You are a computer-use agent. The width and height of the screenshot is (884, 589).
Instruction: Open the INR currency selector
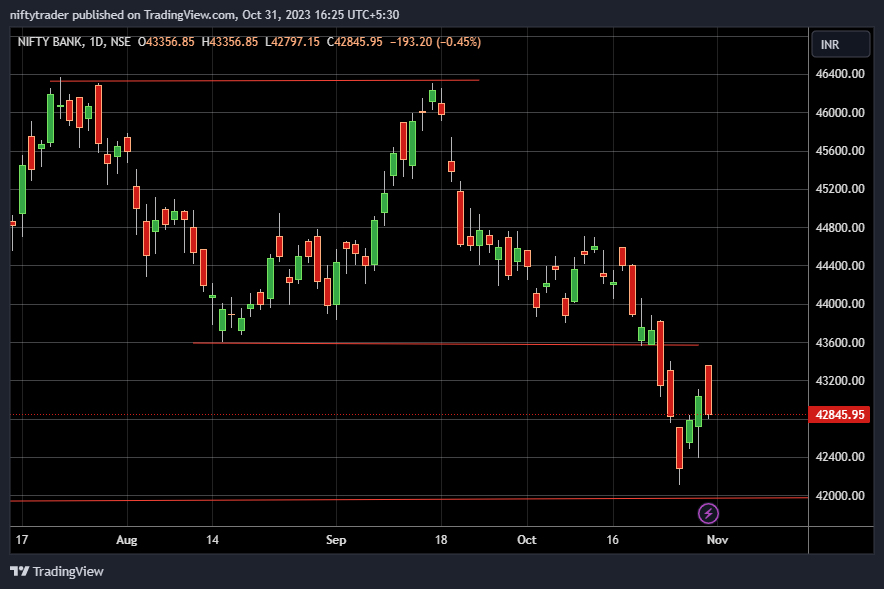(840, 45)
